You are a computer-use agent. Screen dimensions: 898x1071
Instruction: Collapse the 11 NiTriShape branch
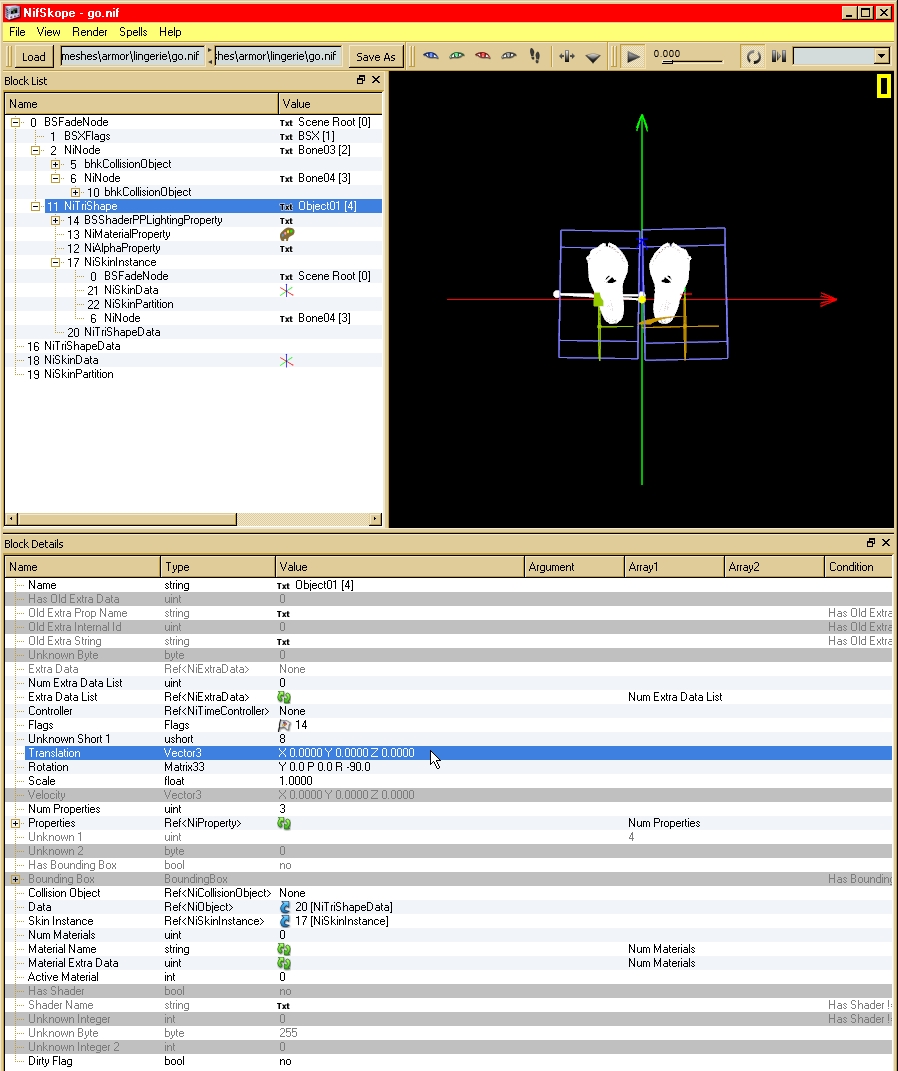coord(36,206)
